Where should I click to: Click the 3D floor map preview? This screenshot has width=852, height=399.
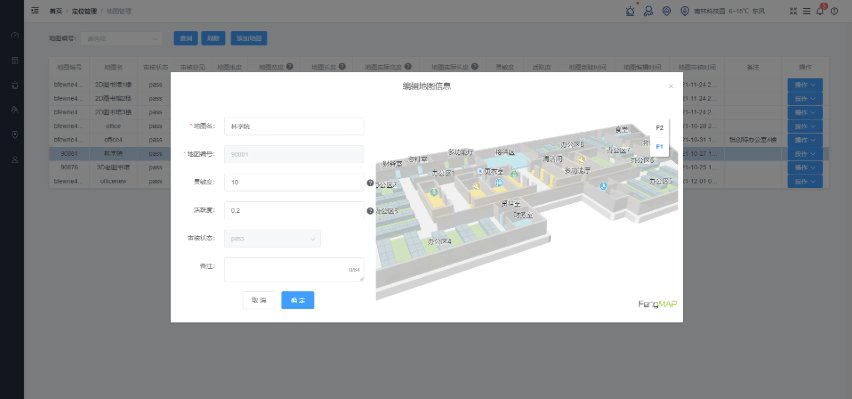(527, 210)
